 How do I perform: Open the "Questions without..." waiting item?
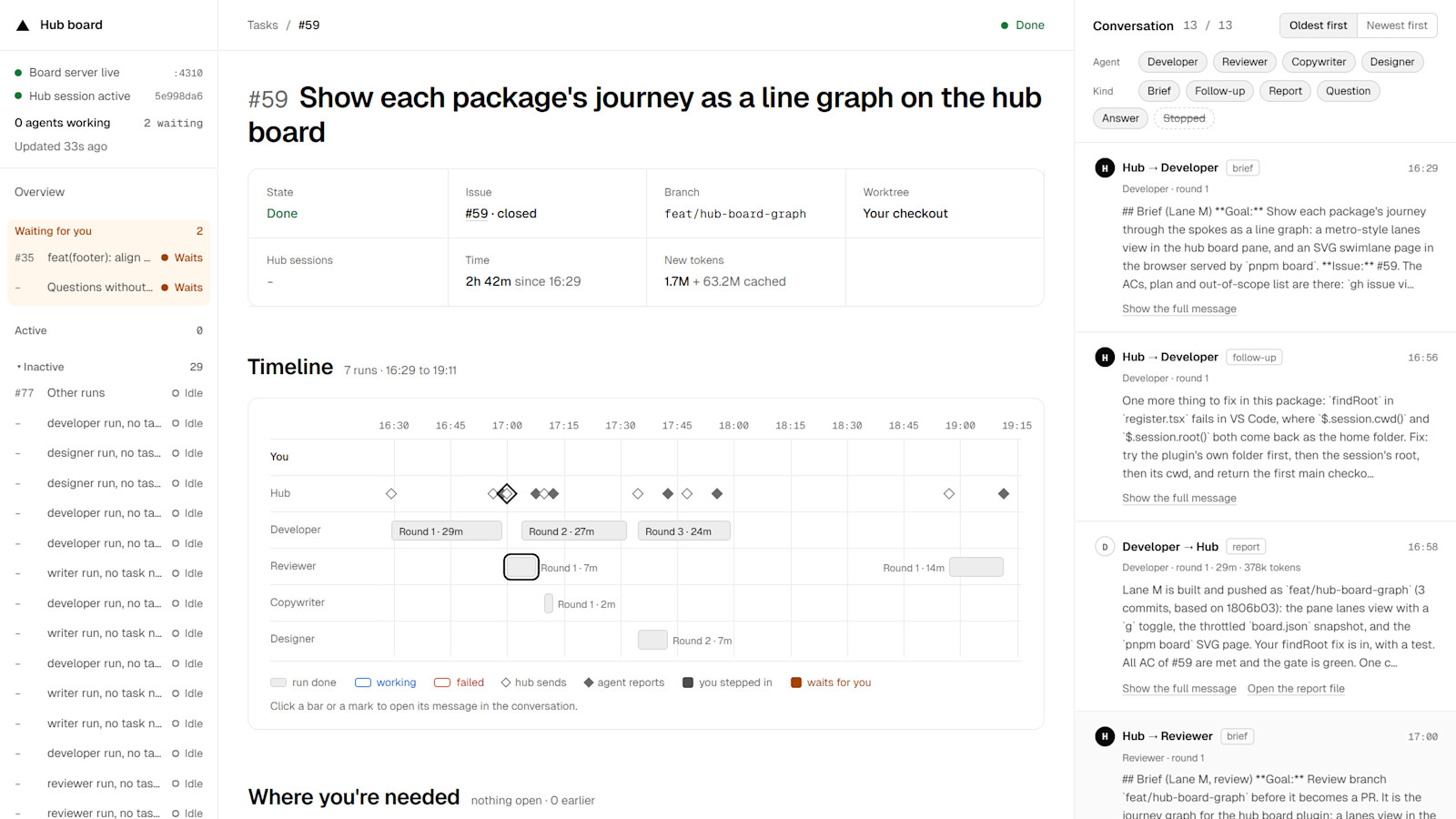click(108, 288)
